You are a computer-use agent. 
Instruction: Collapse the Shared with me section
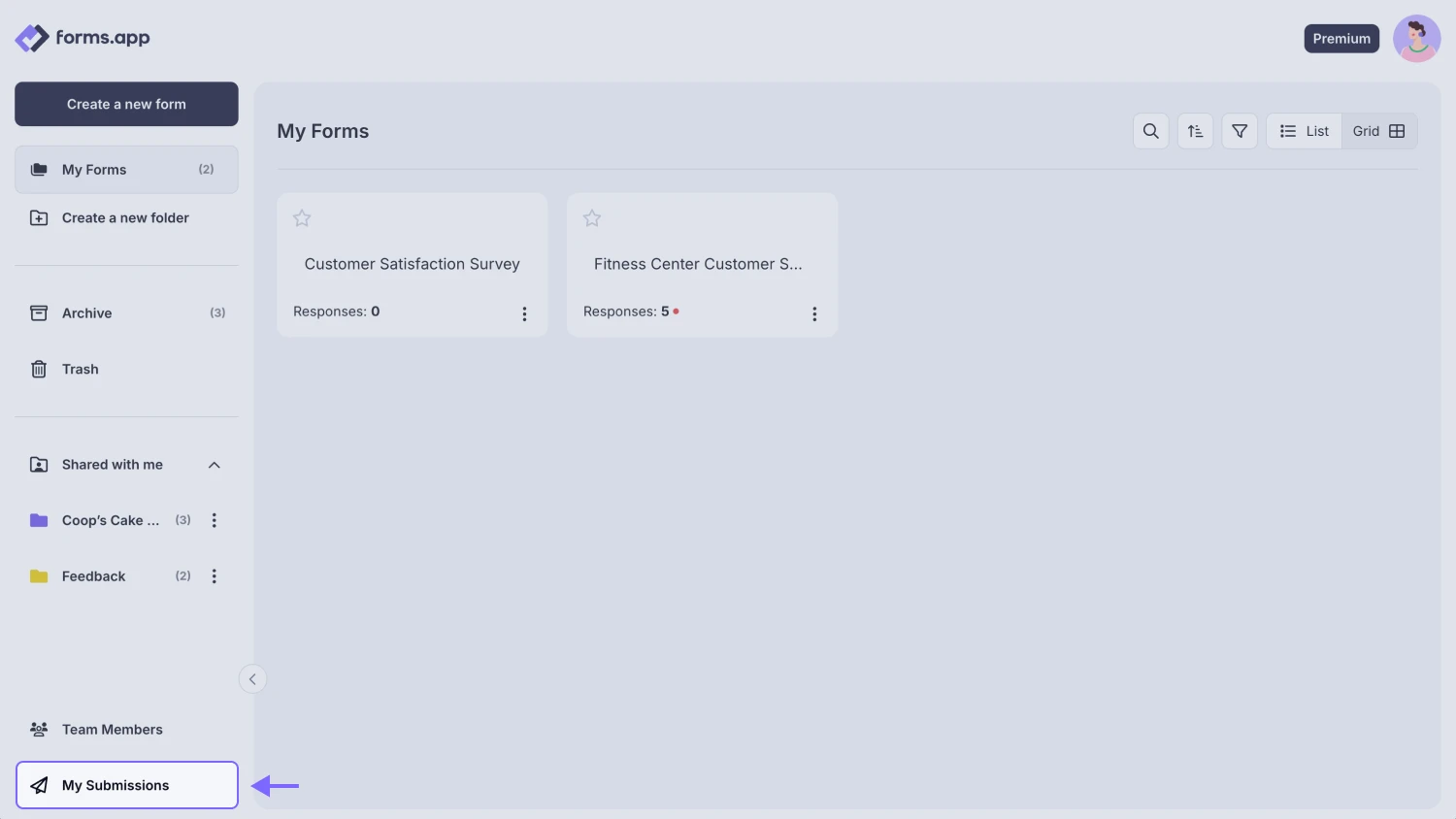coord(214,464)
